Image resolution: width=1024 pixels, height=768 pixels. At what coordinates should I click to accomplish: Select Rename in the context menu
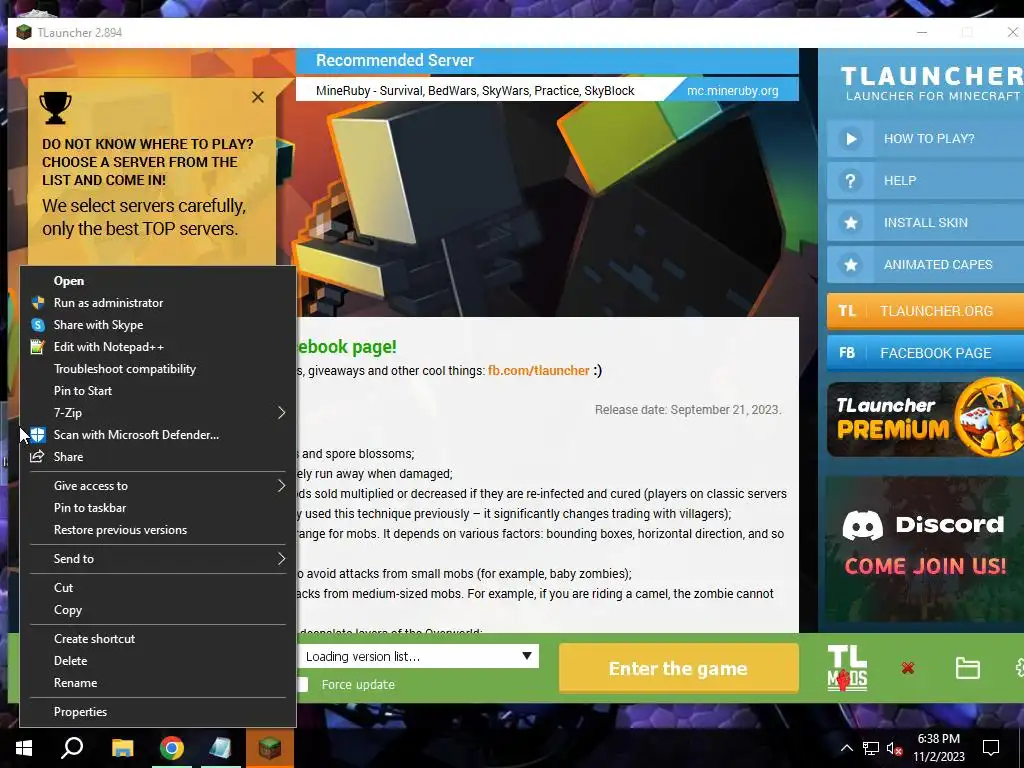[x=158, y=682]
